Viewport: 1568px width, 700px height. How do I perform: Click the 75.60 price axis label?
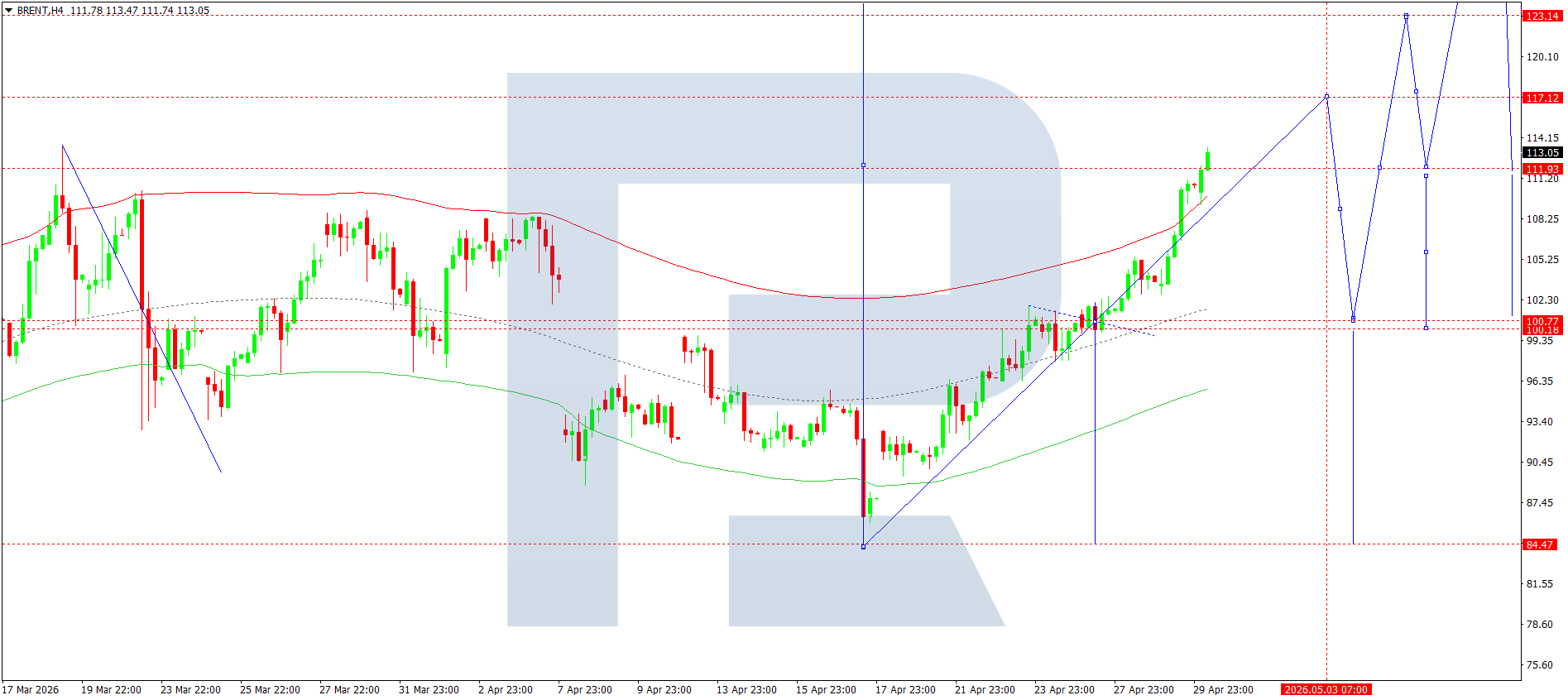1539,664
